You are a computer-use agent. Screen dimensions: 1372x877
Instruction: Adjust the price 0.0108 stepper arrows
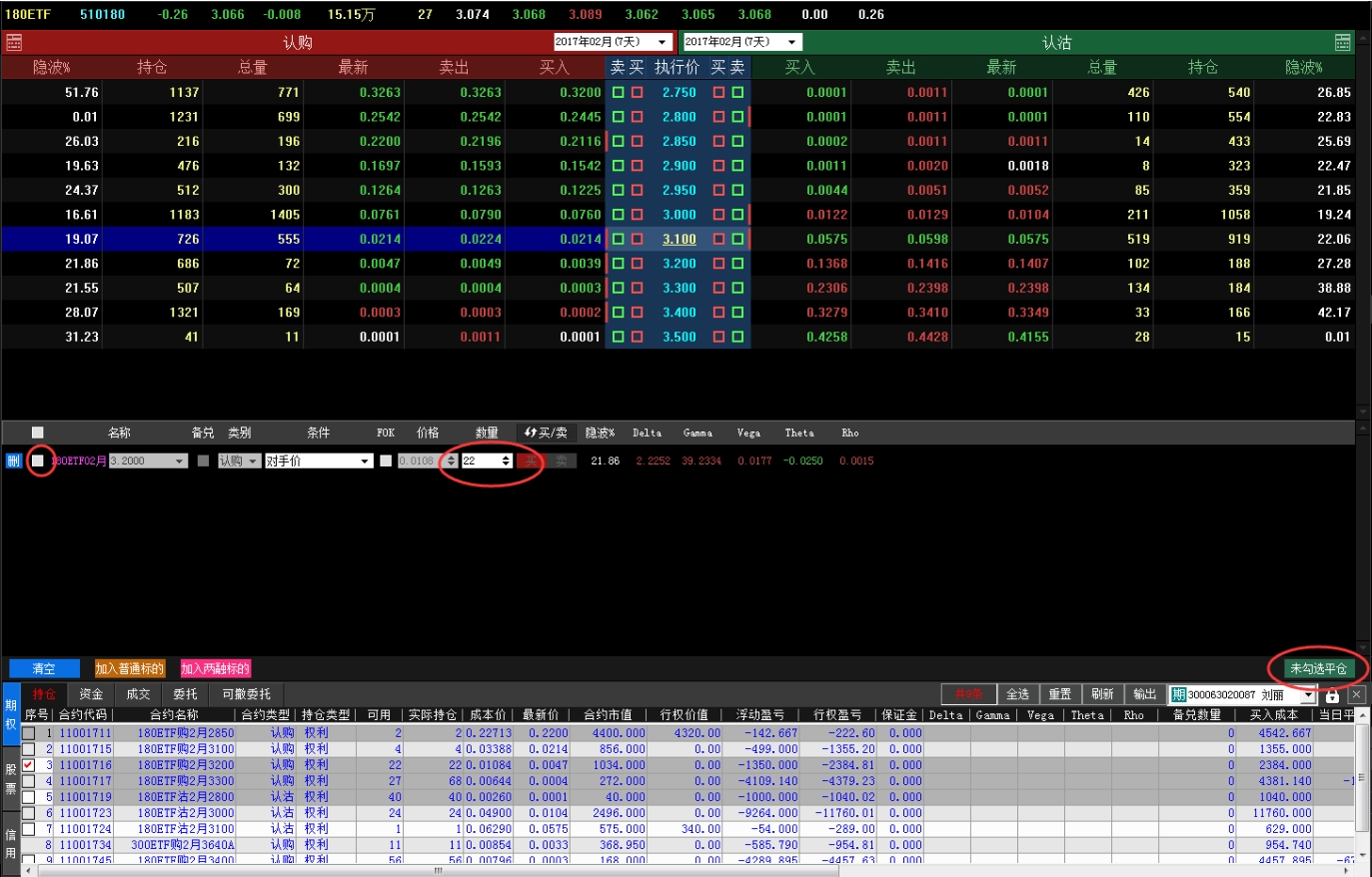click(x=452, y=460)
